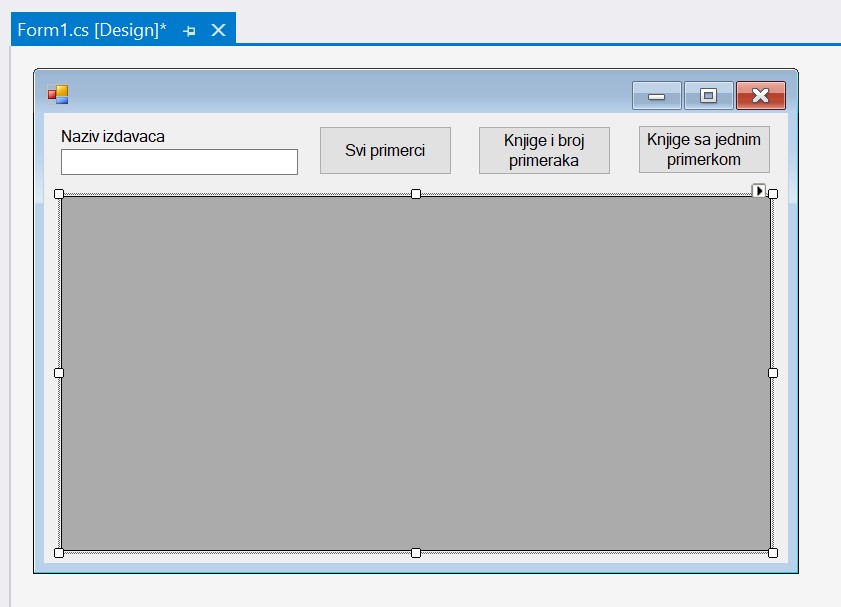
Task: Click the designed form's minimize button
Action: (x=657, y=95)
